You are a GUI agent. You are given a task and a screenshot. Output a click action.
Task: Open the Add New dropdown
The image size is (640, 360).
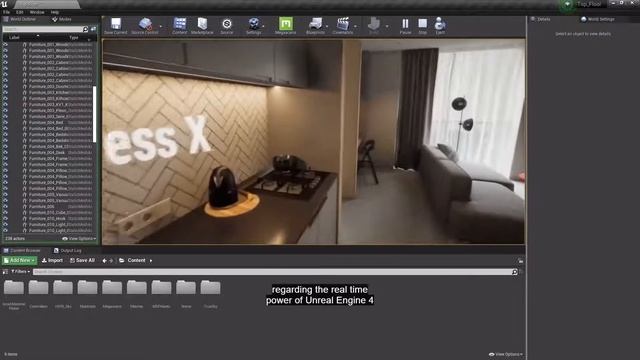coord(19,260)
